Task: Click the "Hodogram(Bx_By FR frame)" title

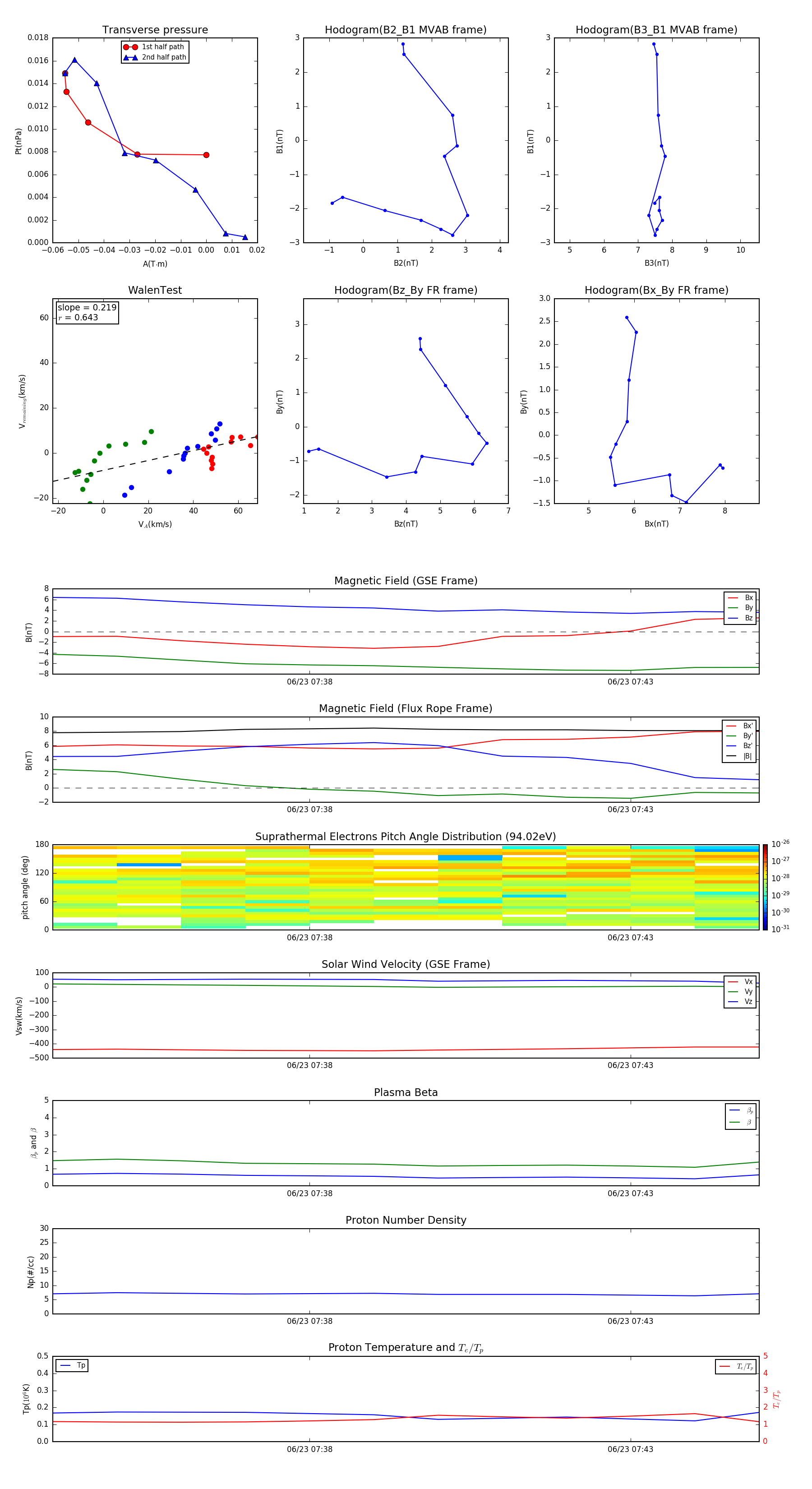Action: coord(656,290)
